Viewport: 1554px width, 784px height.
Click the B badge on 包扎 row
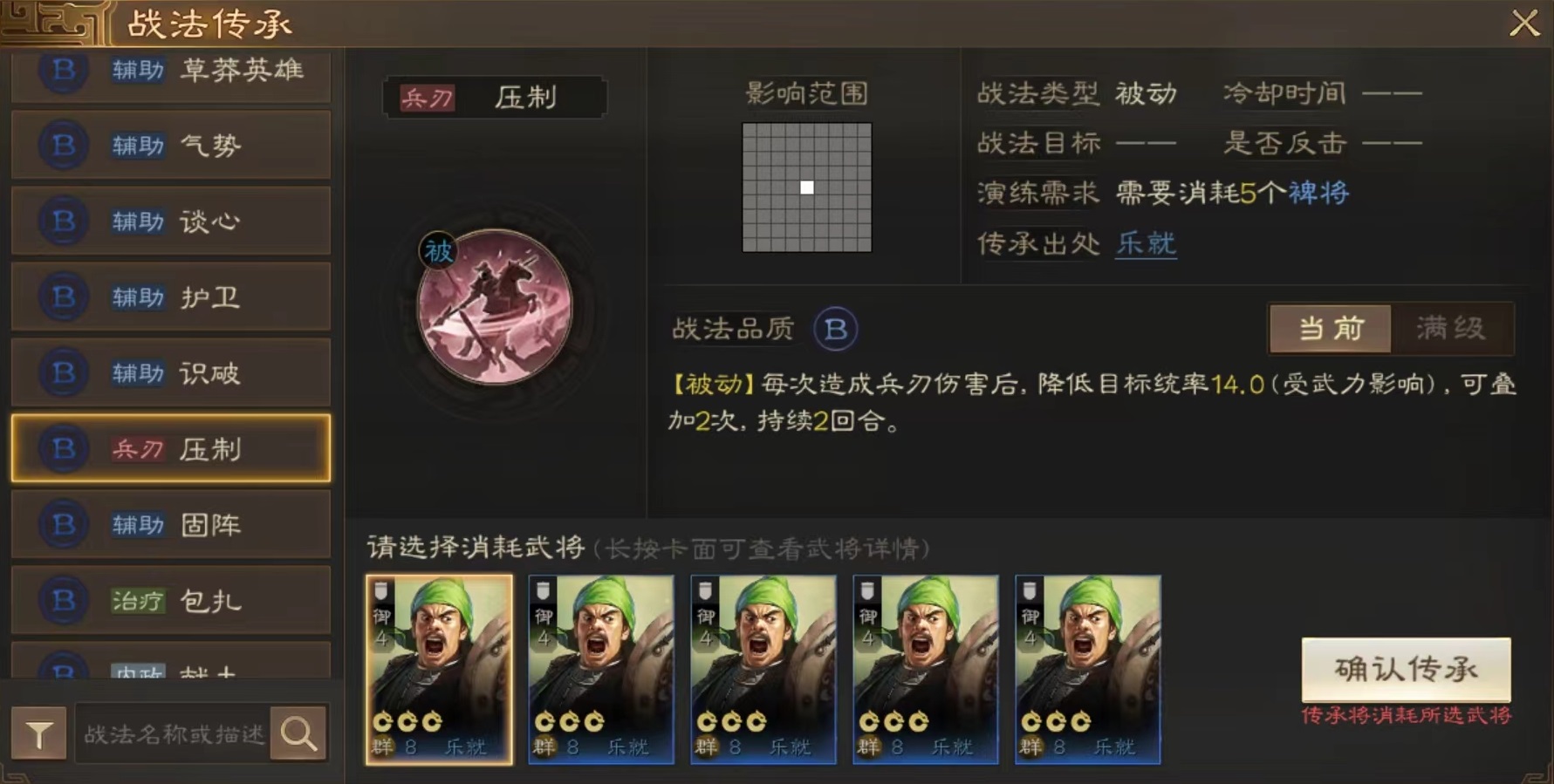coord(63,600)
